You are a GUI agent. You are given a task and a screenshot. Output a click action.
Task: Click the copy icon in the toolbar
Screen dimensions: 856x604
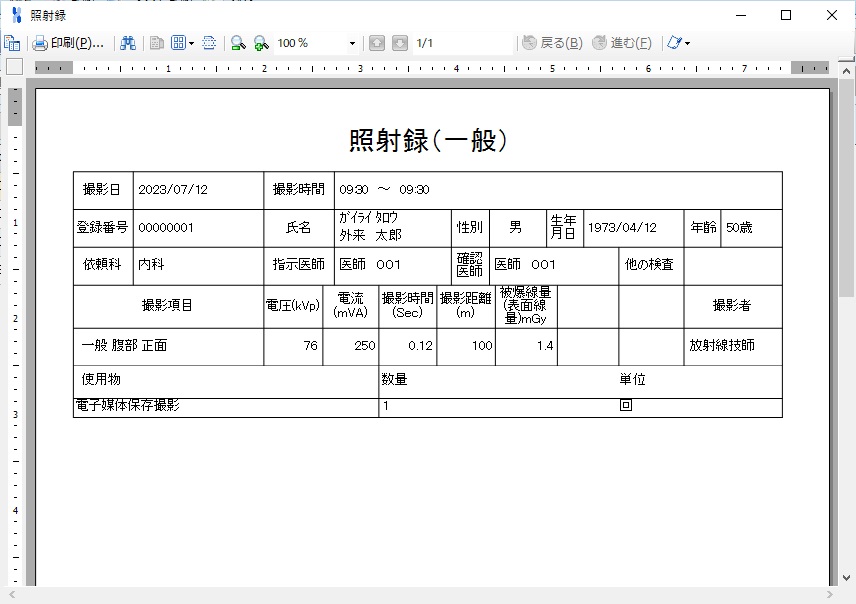pyautogui.click(x=12, y=43)
